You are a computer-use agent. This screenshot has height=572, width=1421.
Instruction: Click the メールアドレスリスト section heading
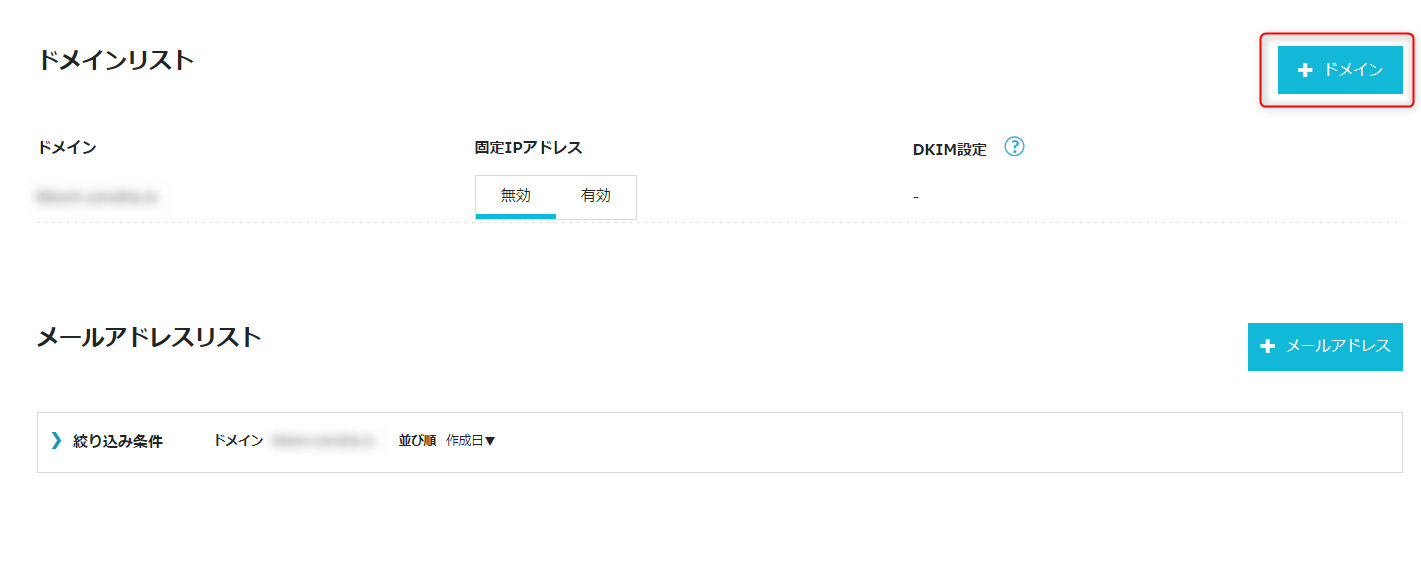coord(149,337)
